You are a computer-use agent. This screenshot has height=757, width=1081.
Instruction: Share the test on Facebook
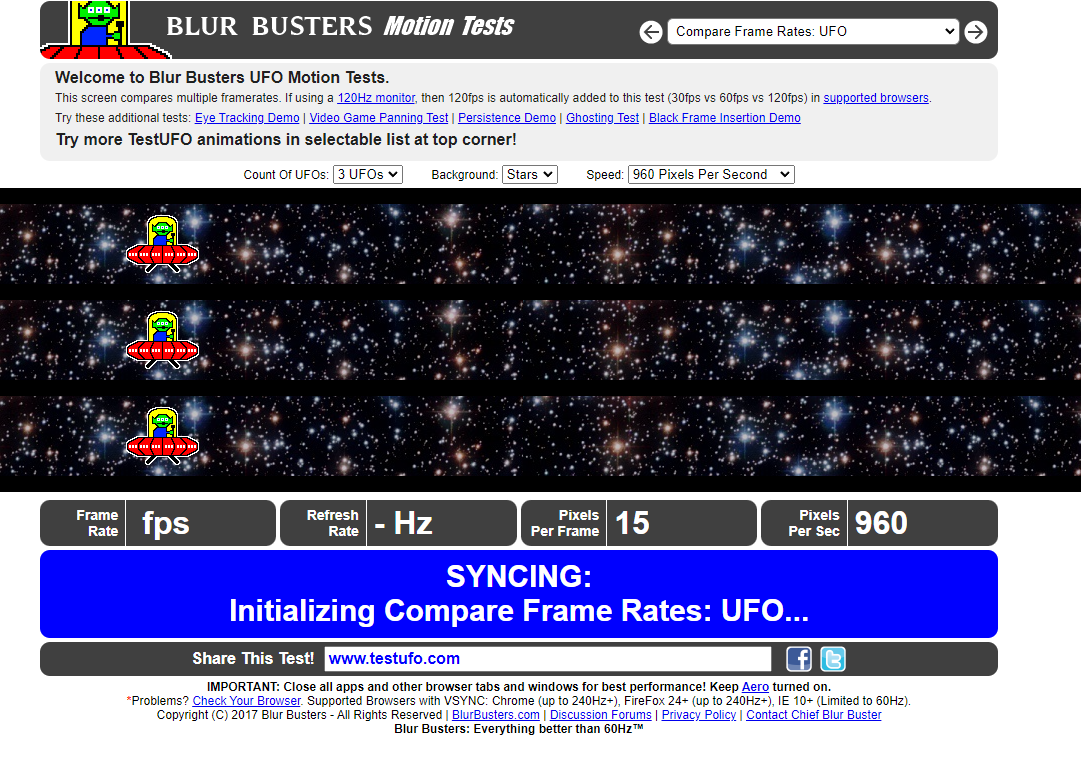coord(799,659)
